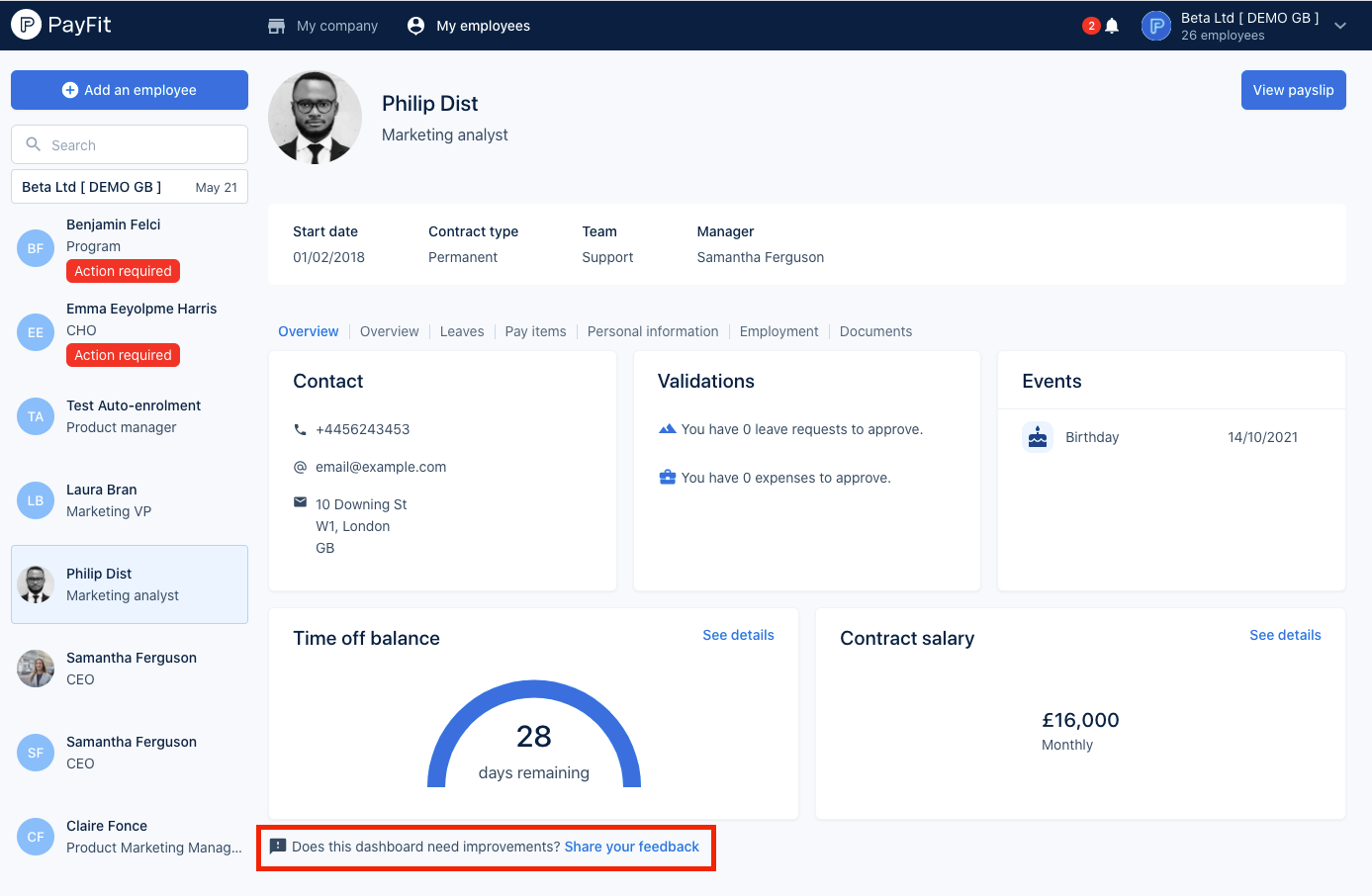
Task: Click Samantha Ferguson's photo avatar in sidebar
Action: coord(36,669)
